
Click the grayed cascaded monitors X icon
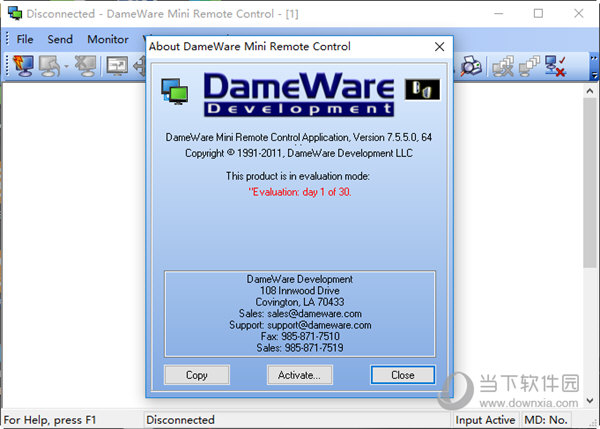pos(503,66)
